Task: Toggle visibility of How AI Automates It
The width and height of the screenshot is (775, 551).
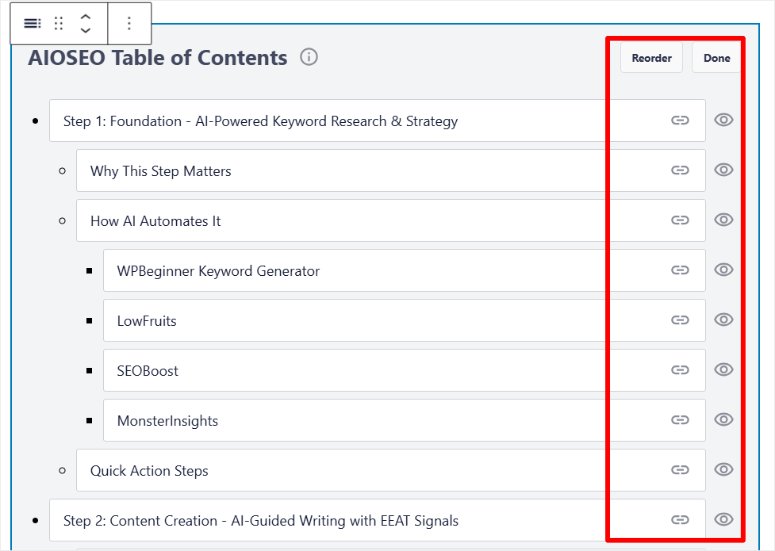Action: click(x=724, y=220)
